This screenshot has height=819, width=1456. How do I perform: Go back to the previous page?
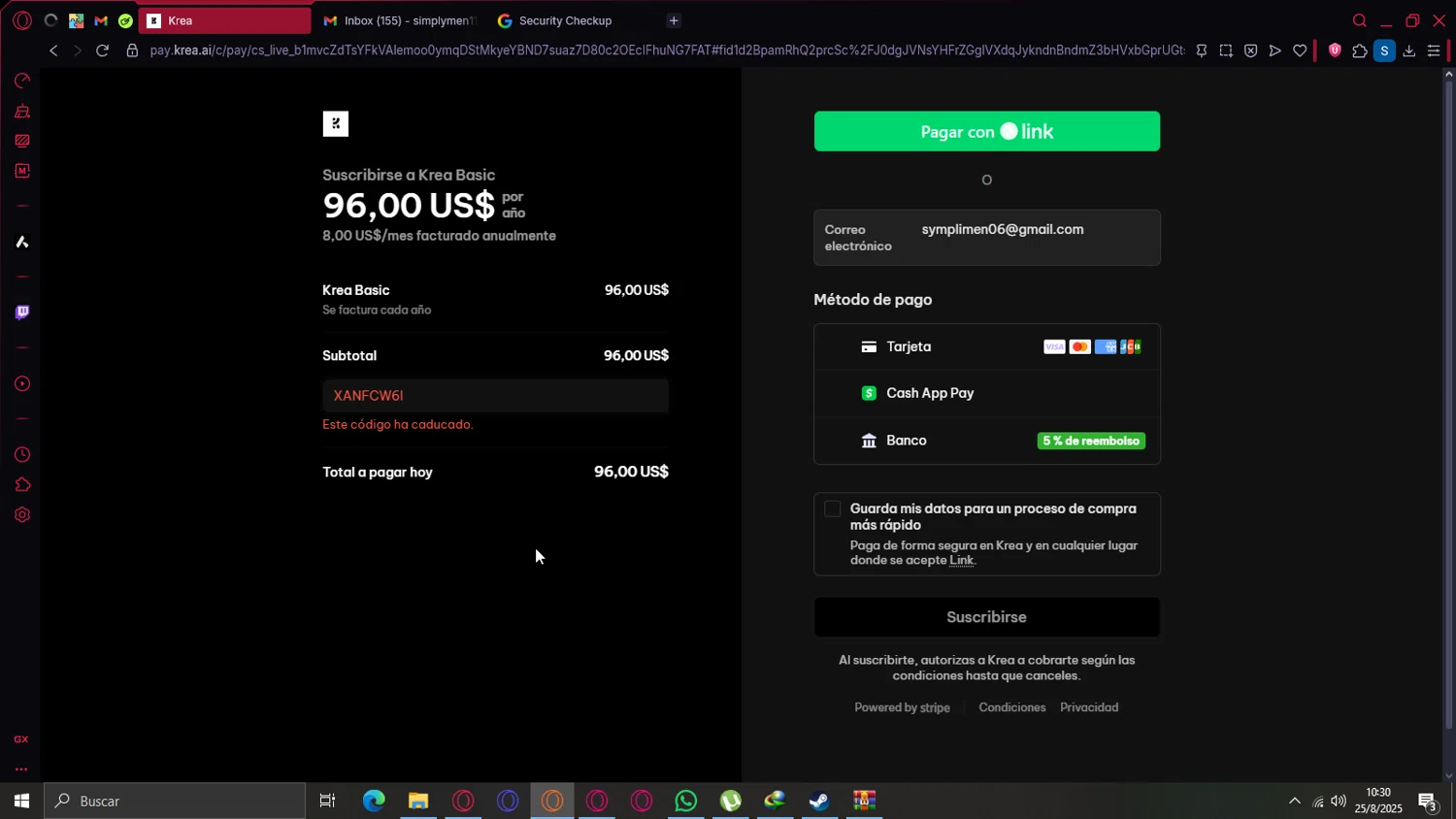point(53,50)
